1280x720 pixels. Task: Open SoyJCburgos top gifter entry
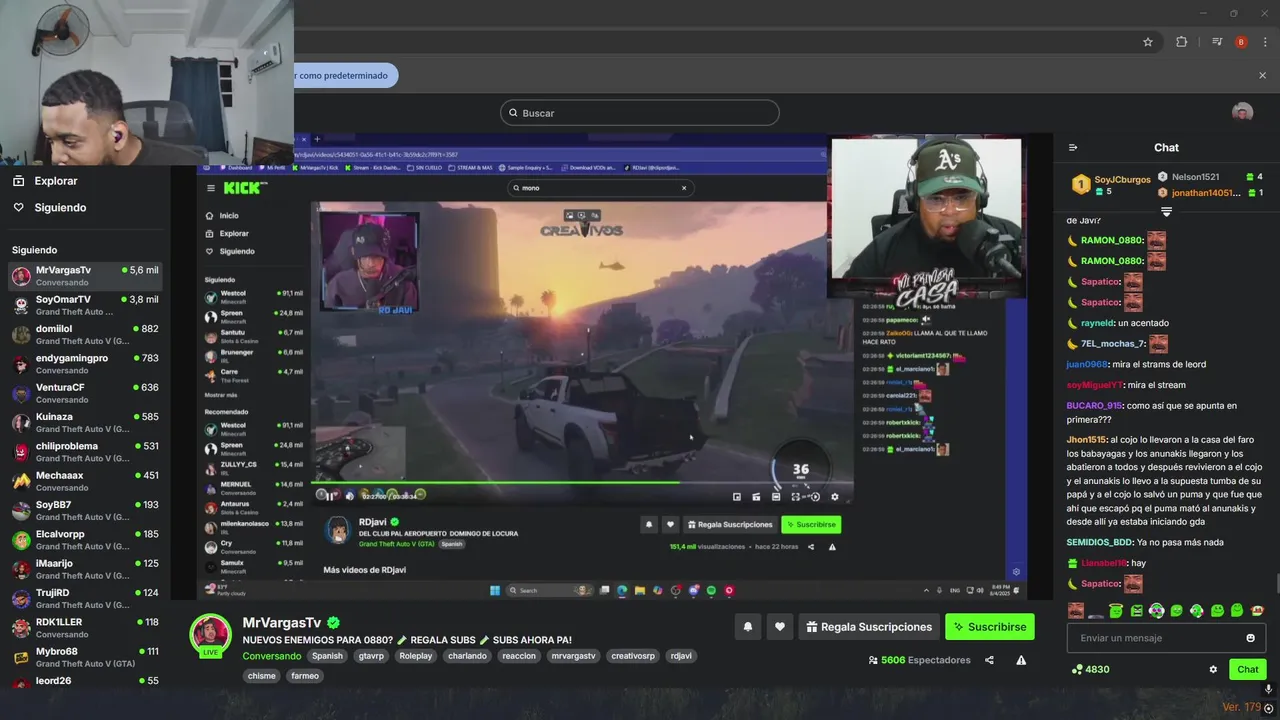pyautogui.click(x=1111, y=184)
